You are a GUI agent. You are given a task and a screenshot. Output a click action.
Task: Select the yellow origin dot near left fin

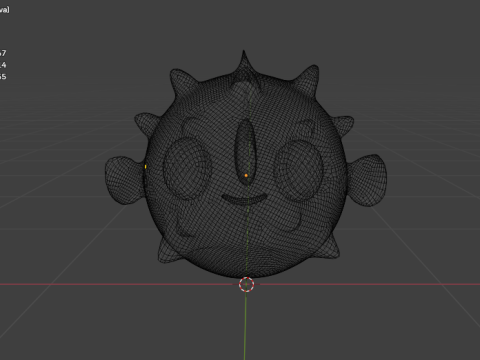146,166
